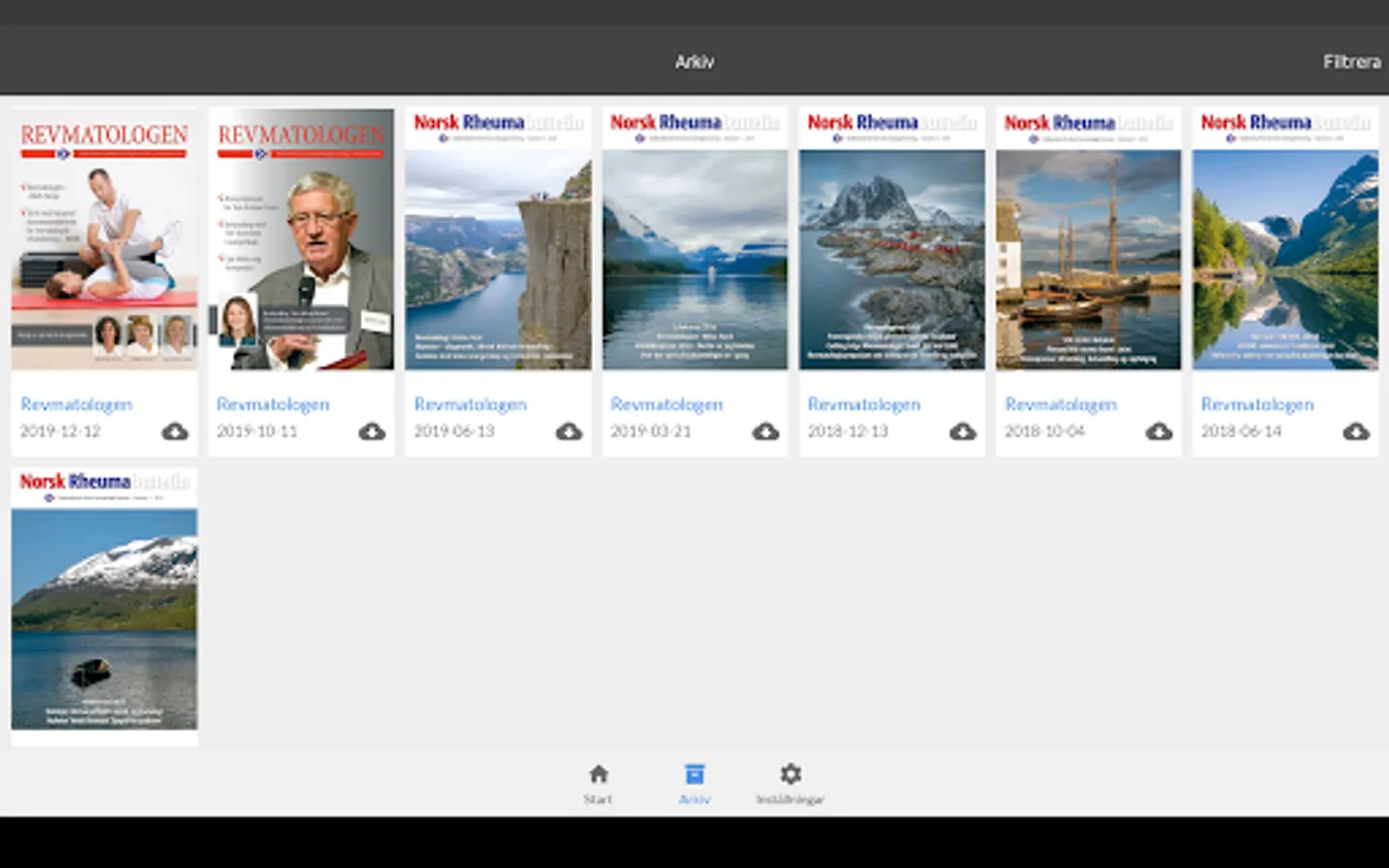This screenshot has height=868, width=1389.
Task: Open the cover dated 2018-10-04
Action: tap(1088, 239)
